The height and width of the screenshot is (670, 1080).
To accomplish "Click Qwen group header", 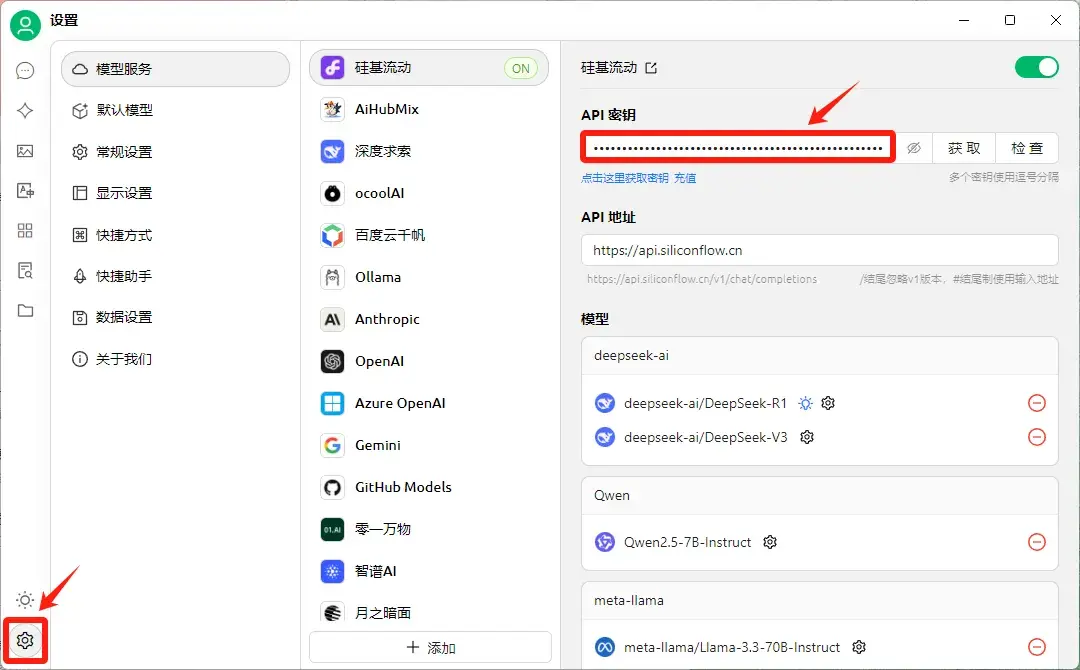I will (x=820, y=495).
